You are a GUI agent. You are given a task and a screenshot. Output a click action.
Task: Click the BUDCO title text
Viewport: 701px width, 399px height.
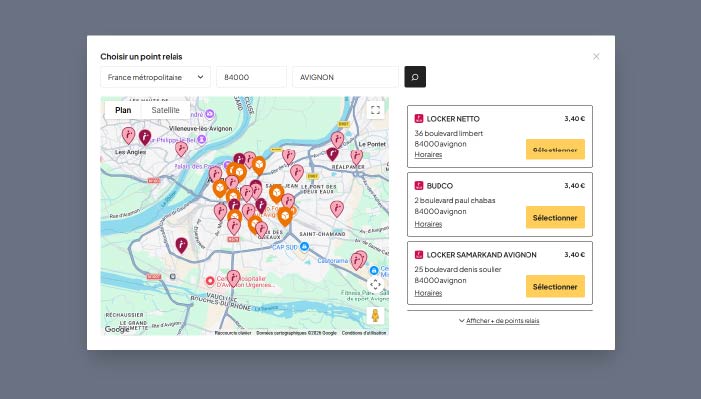439,186
